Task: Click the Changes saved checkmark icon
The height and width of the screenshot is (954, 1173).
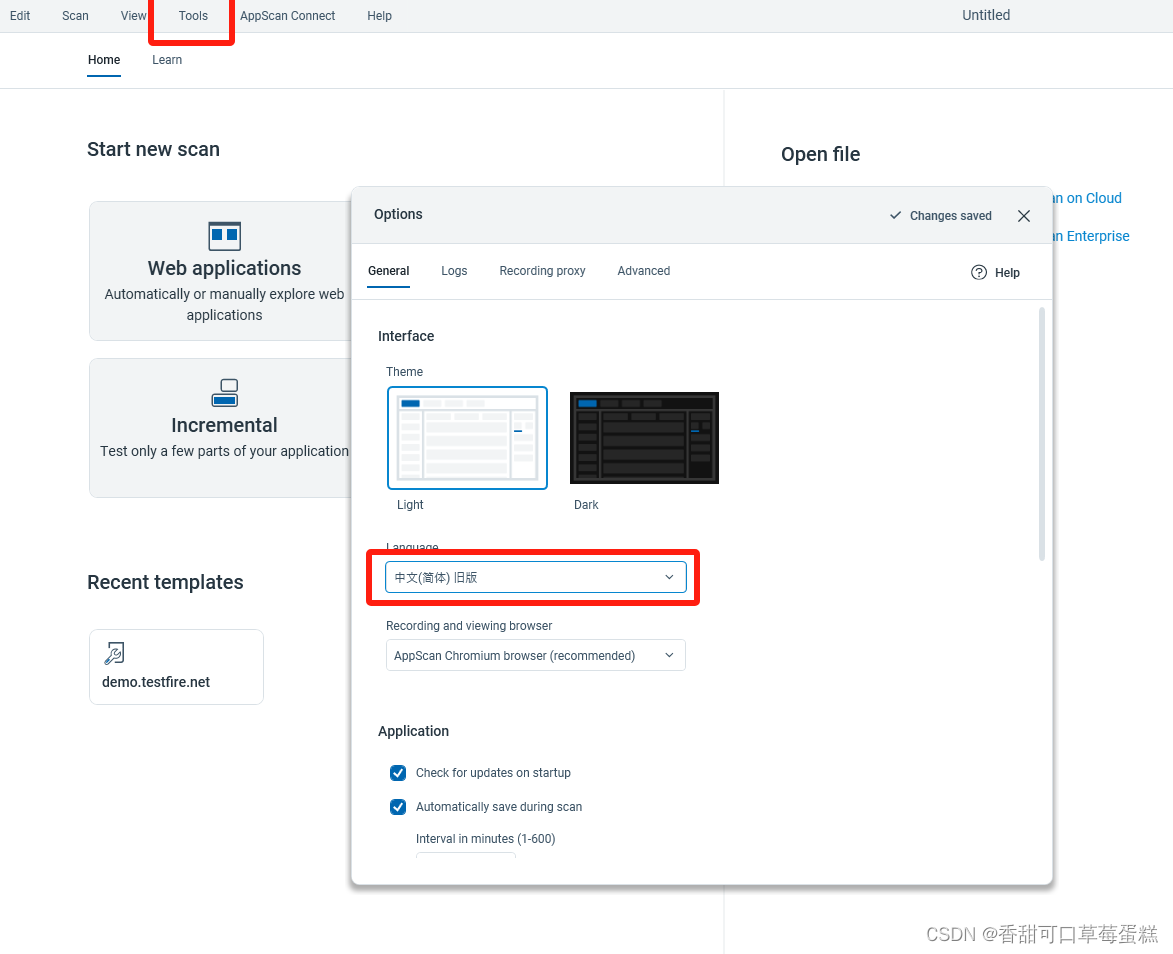Action: pyautogui.click(x=895, y=215)
